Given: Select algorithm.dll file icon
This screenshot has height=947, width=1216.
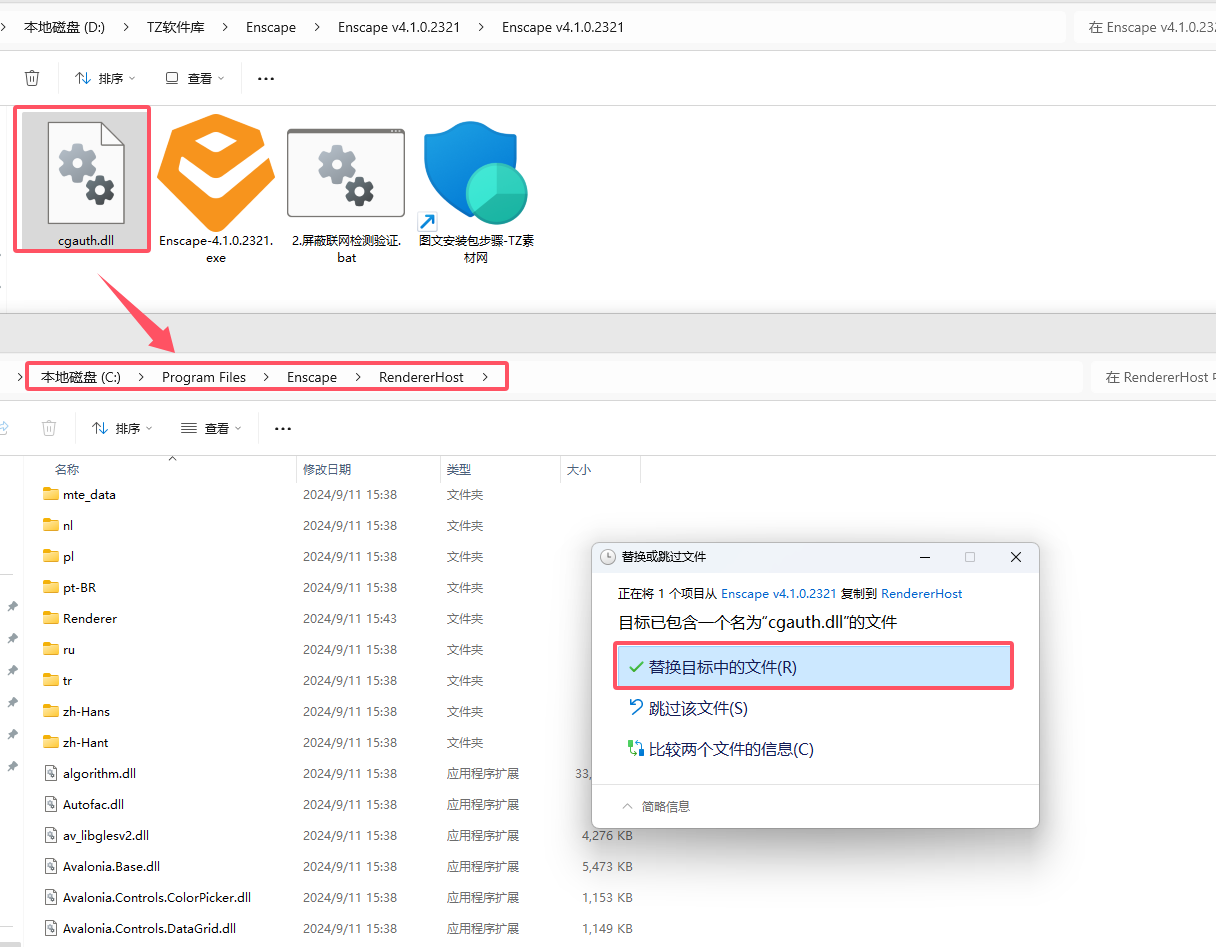Looking at the screenshot, I should 53,773.
